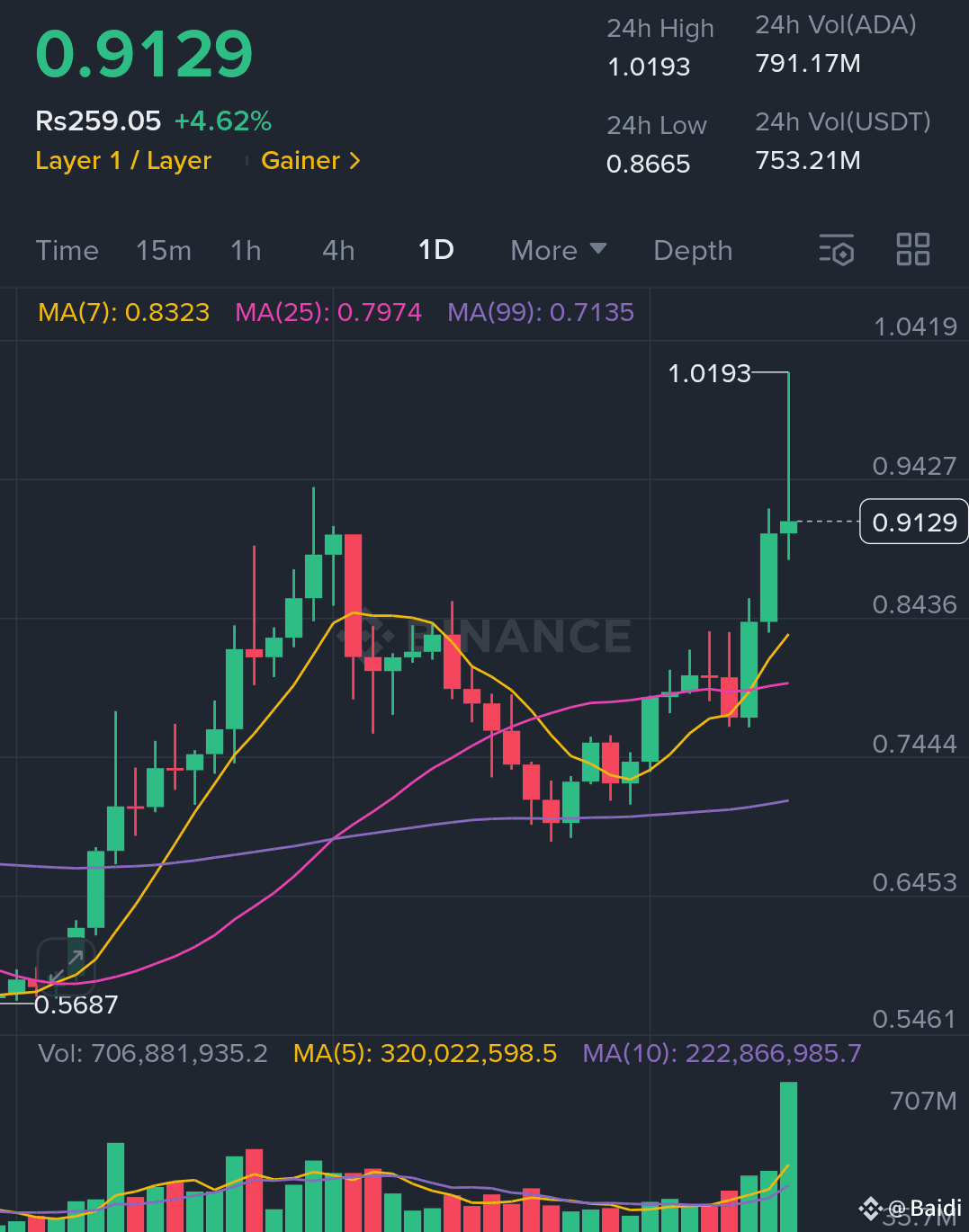Switch to the 1h interval tab
Screen dimensions: 969x1232
(246, 250)
